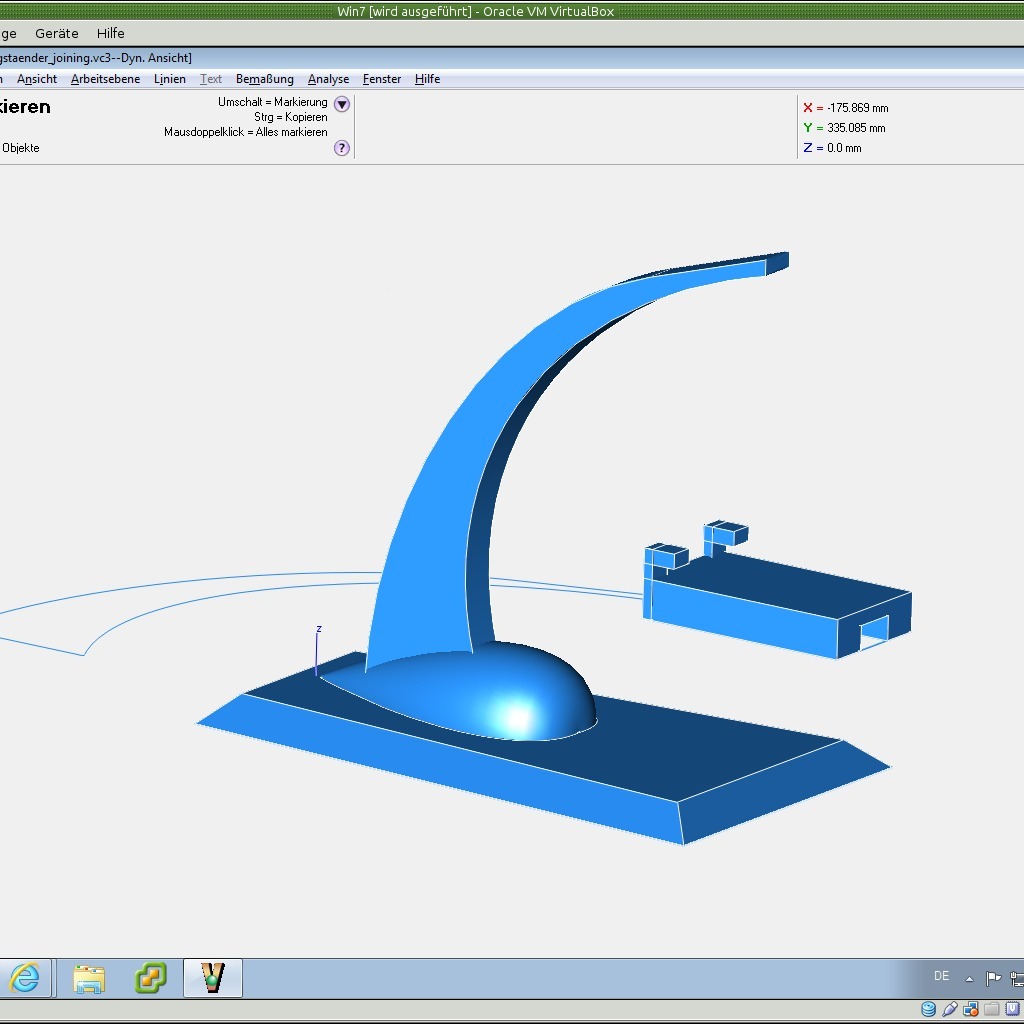Click the X coordinate value field
Image resolution: width=1024 pixels, height=1024 pixels.
pos(857,108)
